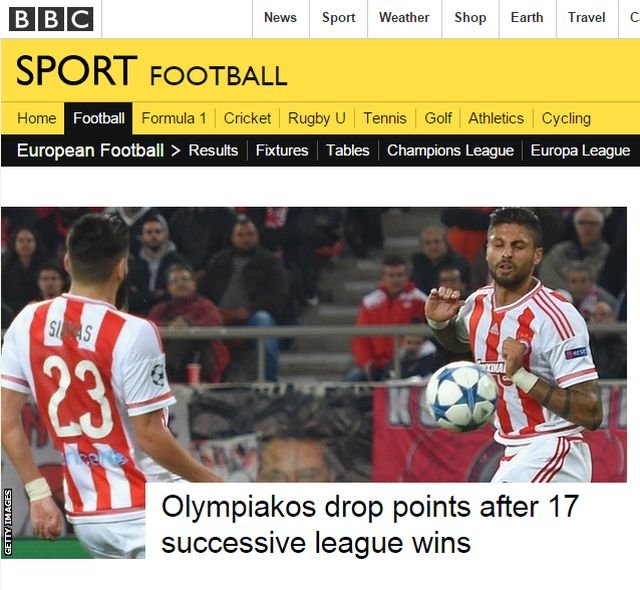This screenshot has width=640, height=590.
Task: Open the Athletics tab
Action: (496, 118)
